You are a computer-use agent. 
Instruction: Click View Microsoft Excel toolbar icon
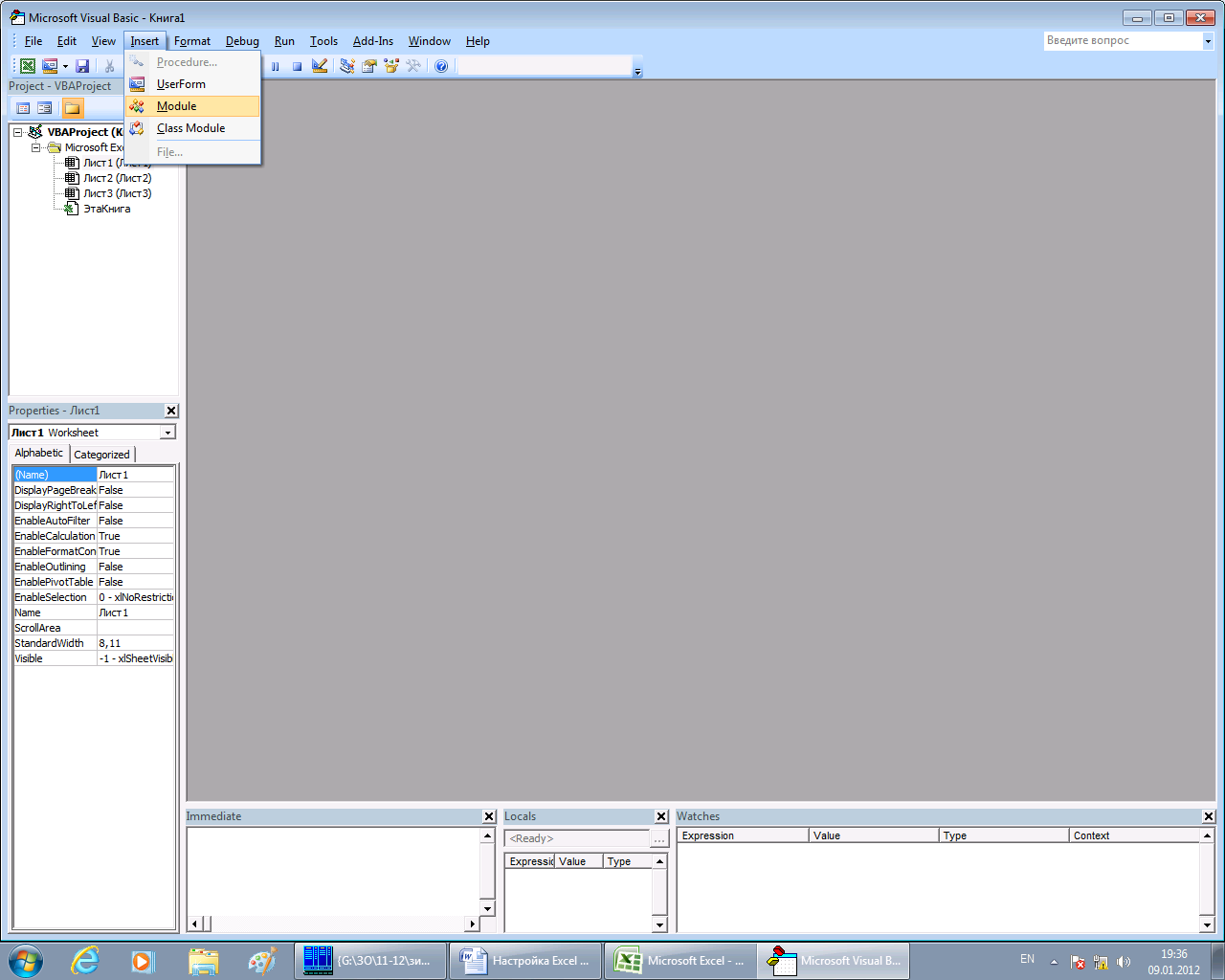click(28, 66)
